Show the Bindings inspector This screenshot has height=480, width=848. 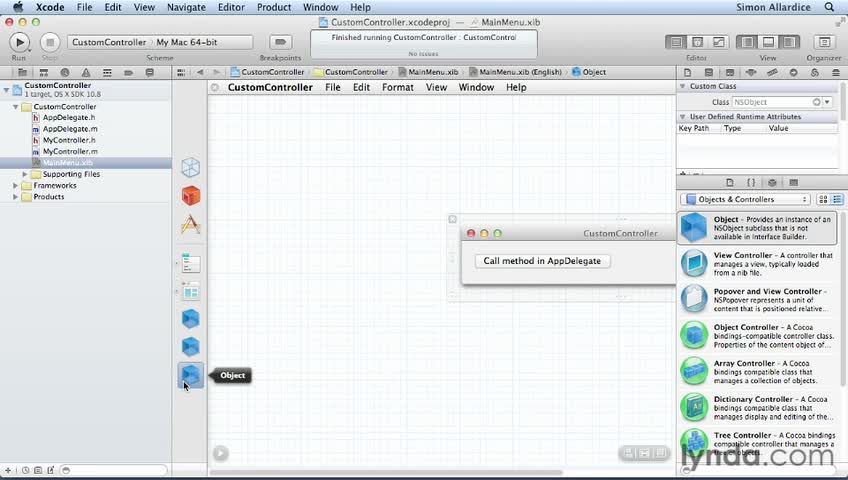point(814,72)
